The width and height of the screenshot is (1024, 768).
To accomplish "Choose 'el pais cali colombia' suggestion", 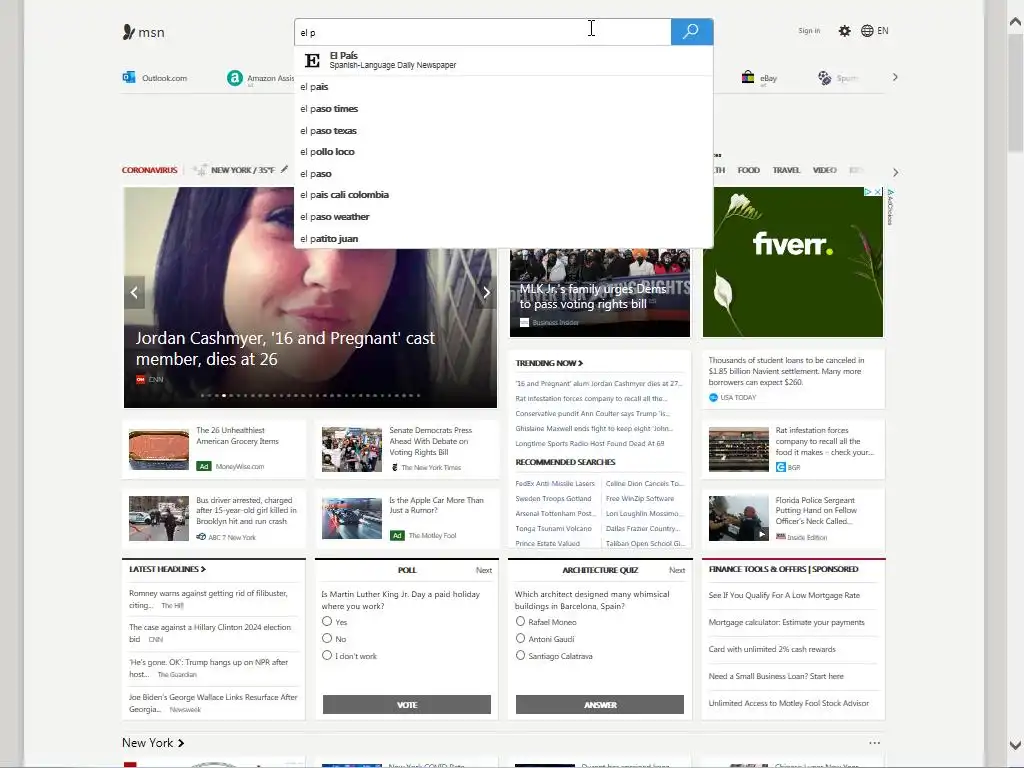I will point(504,195).
